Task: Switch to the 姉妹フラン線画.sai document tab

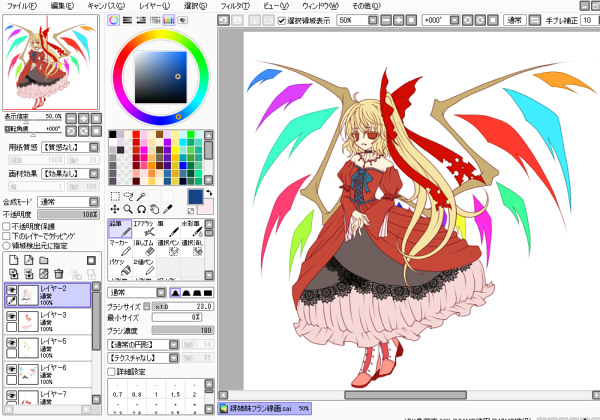Action: click(x=265, y=409)
